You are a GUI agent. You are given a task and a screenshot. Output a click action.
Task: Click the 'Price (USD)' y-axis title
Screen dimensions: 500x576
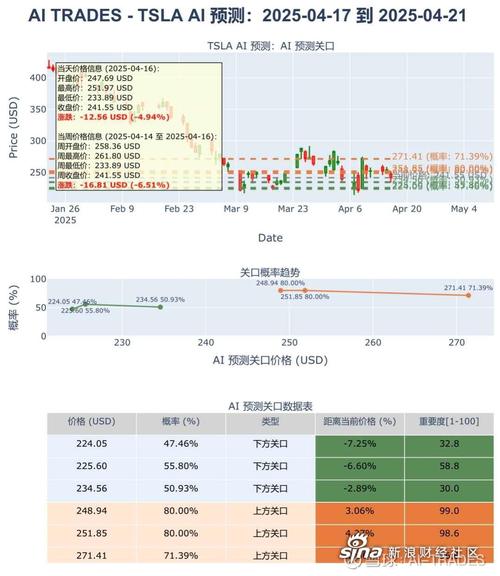click(x=14, y=127)
